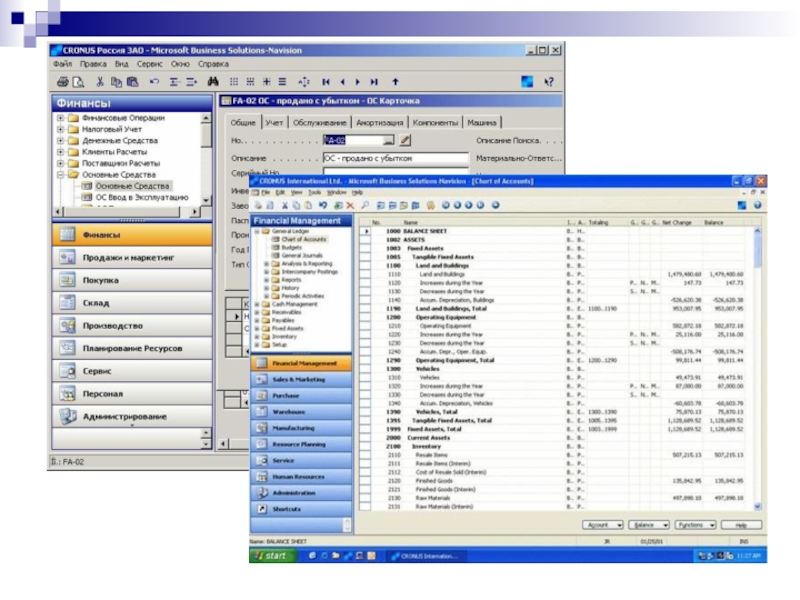Open Справка menu in Russian Navision window

pos(213,64)
